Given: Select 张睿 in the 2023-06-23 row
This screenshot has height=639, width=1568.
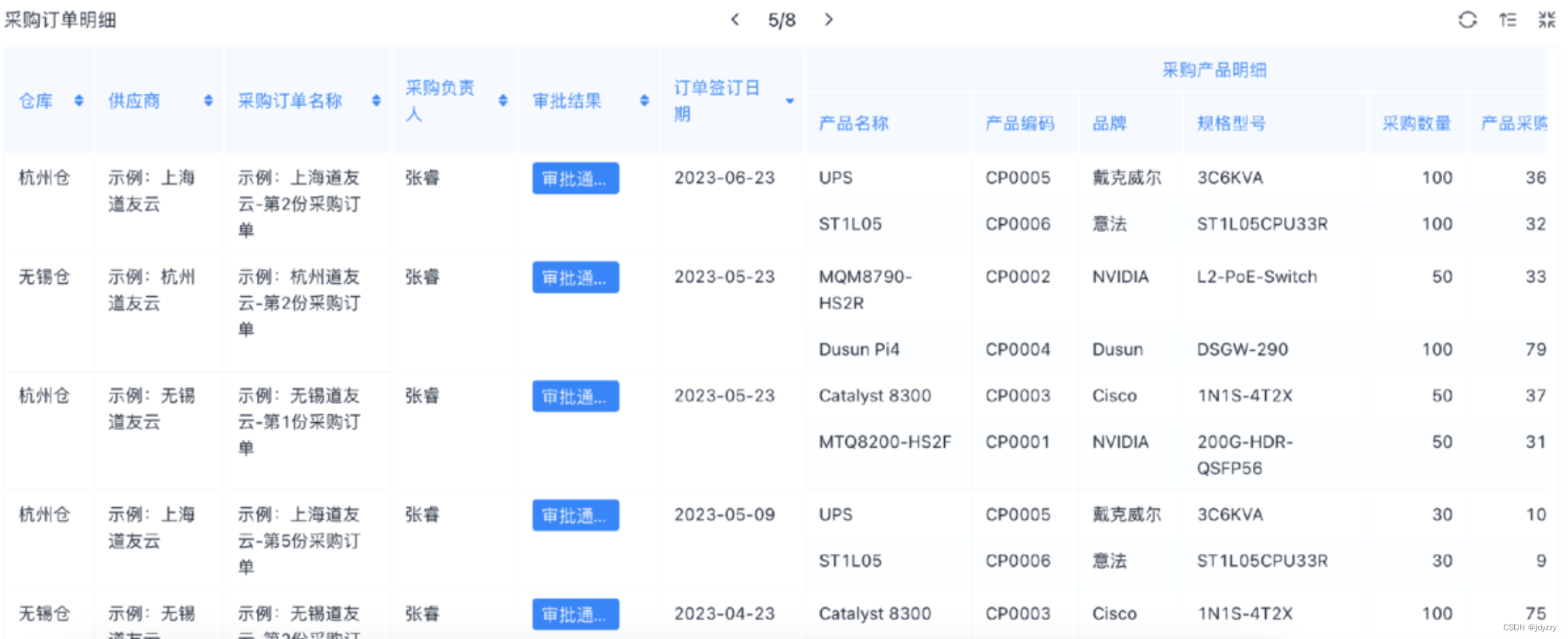Looking at the screenshot, I should point(422,178).
